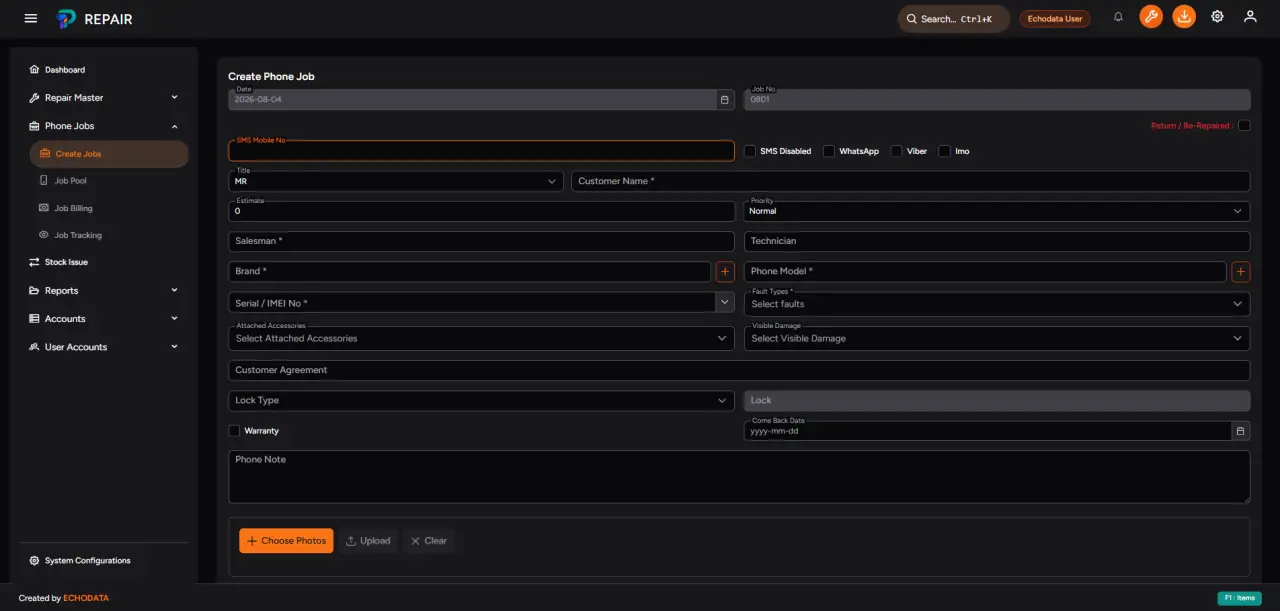Select Create Jobs in sidebar

coord(108,154)
